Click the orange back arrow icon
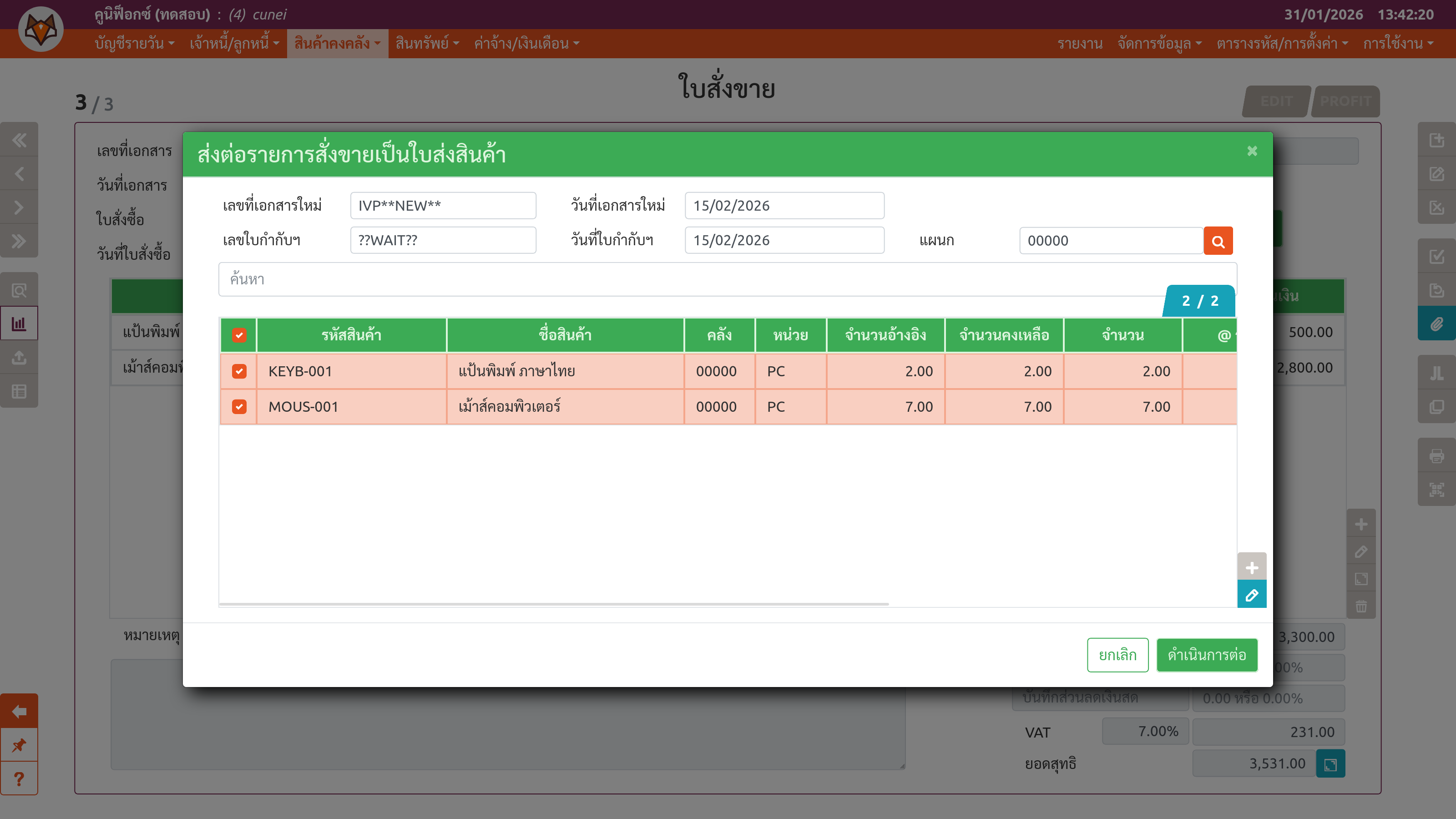The height and width of the screenshot is (819, 1456). [x=19, y=711]
